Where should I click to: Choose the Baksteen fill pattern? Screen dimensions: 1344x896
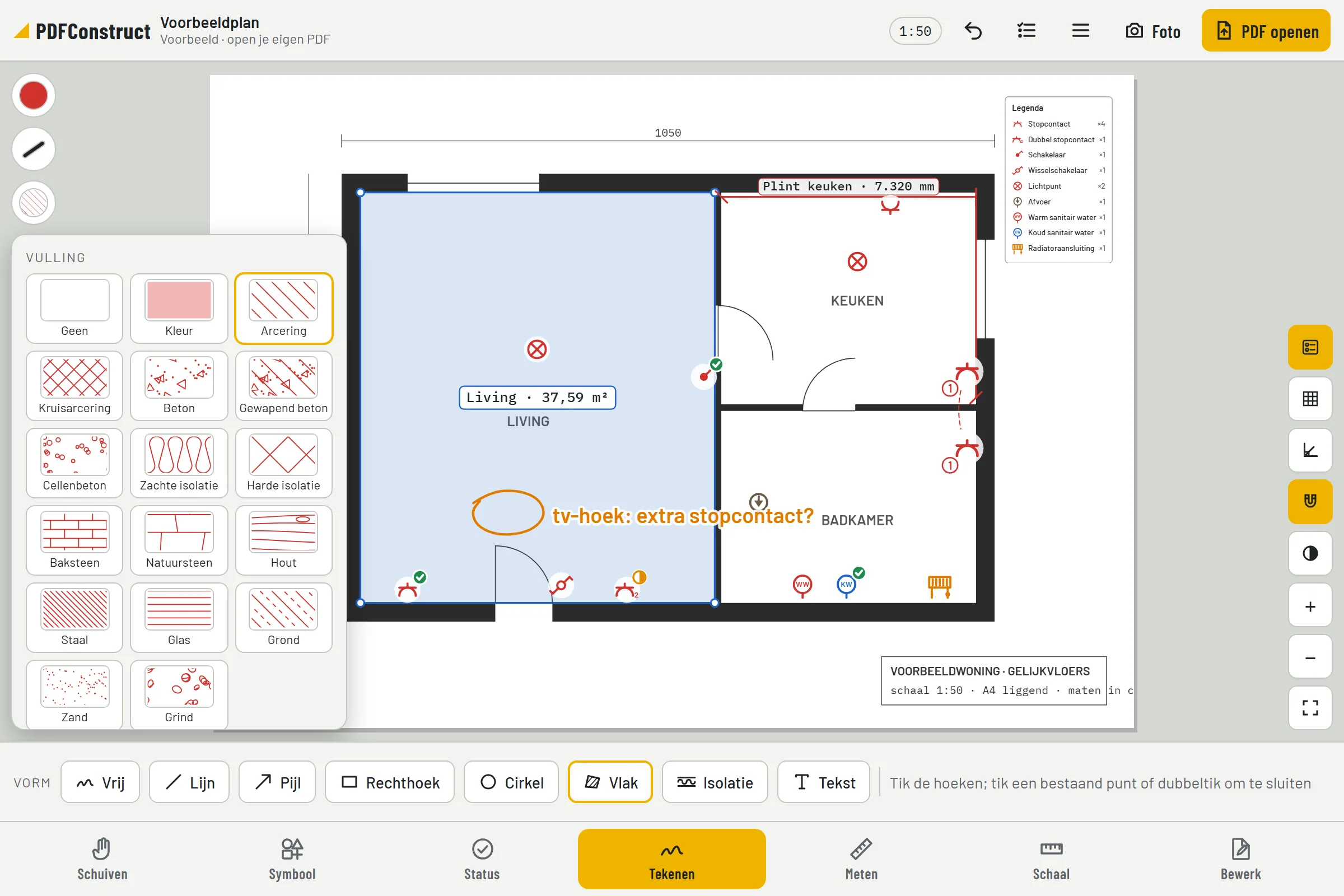point(74,540)
